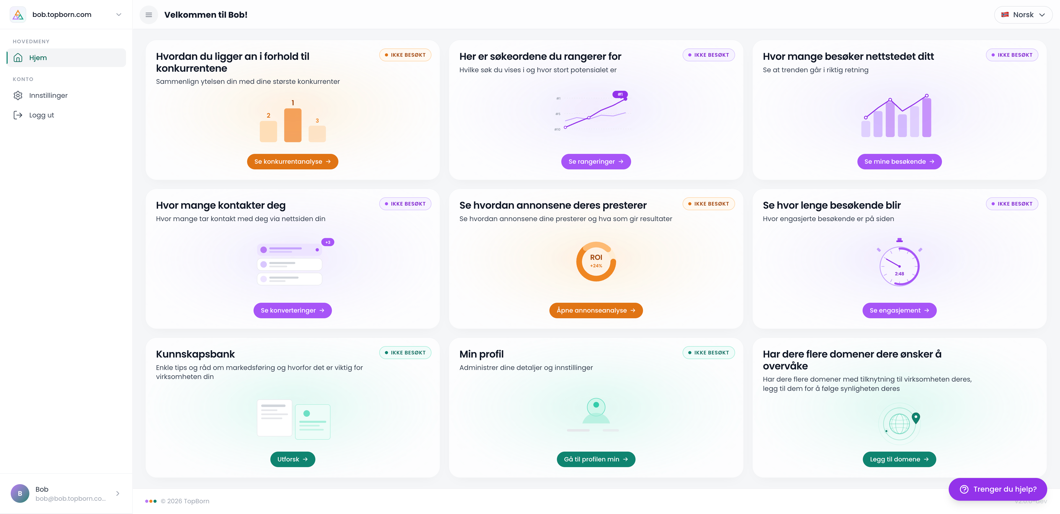Click the TopBorn logo icon in sidebar
Viewport: 1060px width, 514px height.
[x=18, y=15]
